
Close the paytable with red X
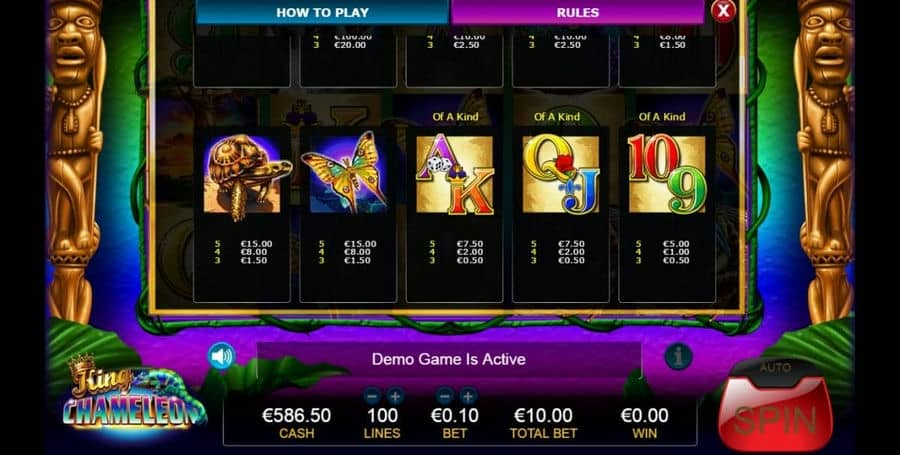click(x=723, y=10)
